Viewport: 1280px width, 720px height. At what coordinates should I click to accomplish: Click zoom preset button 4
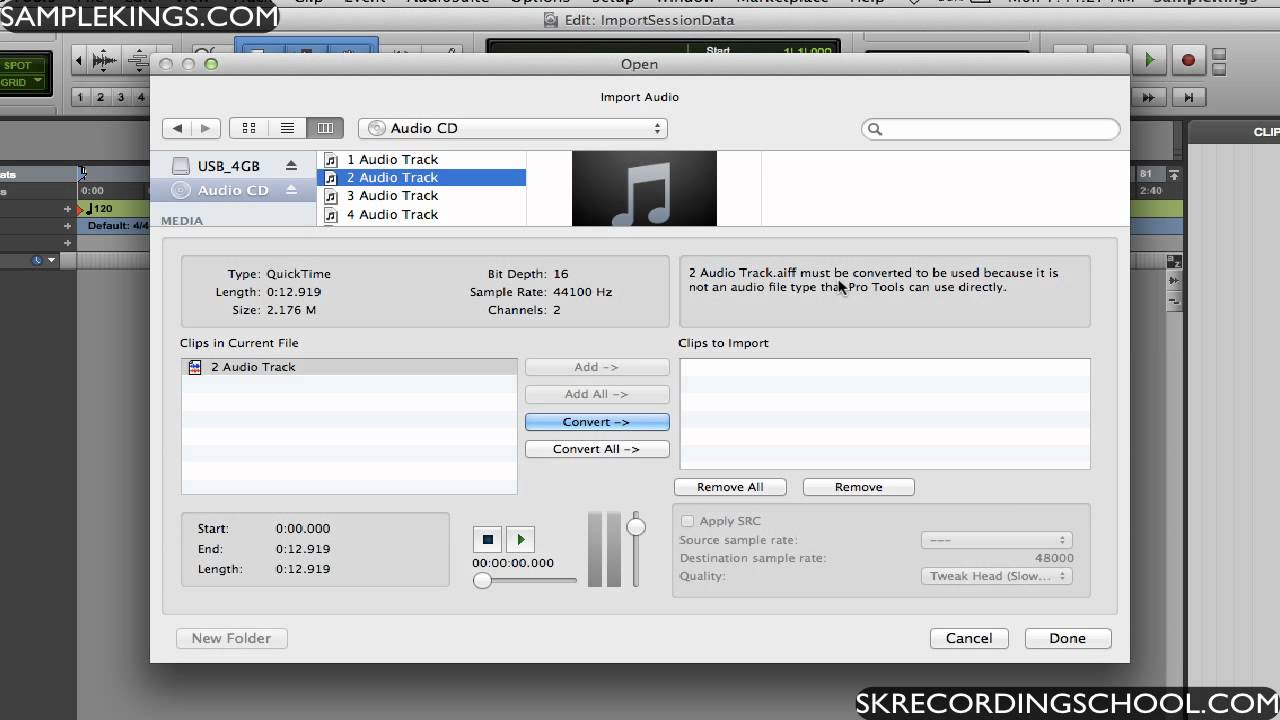click(140, 97)
